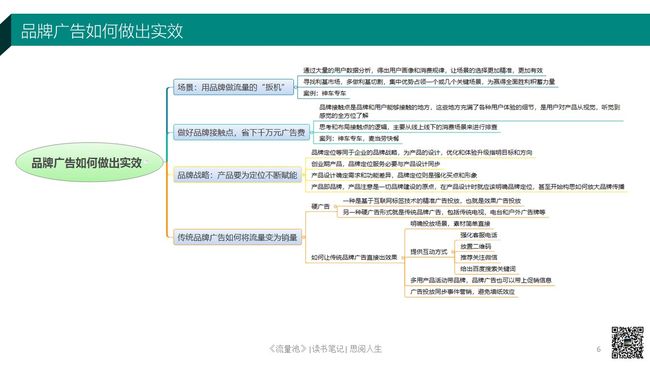Screen dimensions: 650x366
Task: Click the line starting 思考和布局接触点的逻辑
Action: tap(408, 127)
